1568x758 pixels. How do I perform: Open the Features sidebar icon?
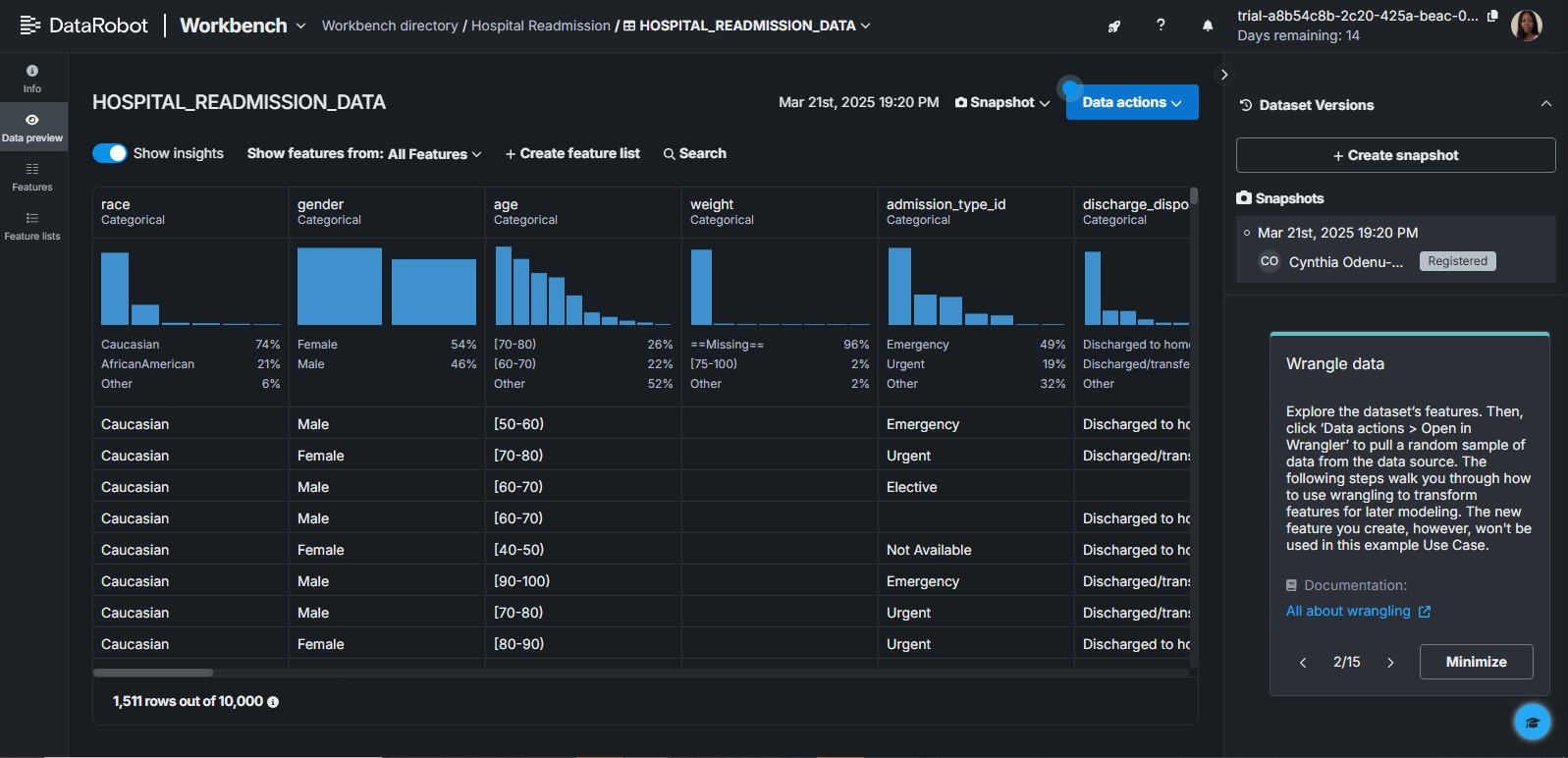(32, 177)
